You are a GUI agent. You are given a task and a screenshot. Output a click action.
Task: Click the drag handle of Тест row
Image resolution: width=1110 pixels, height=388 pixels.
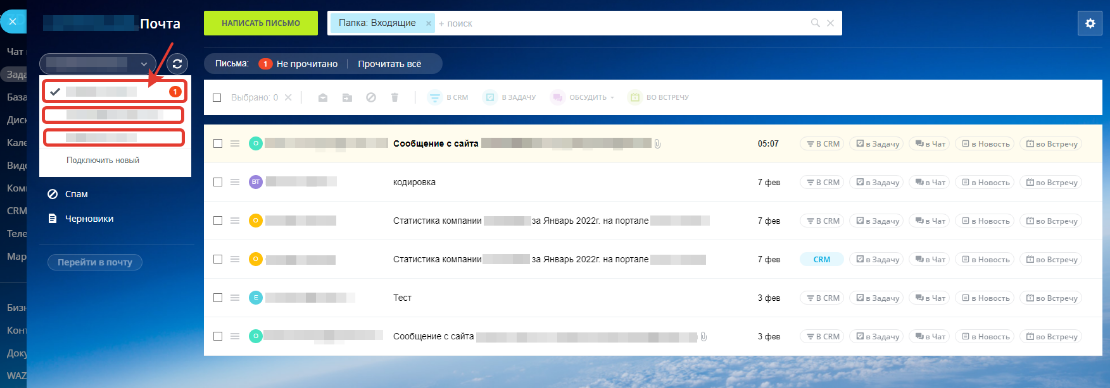pyautogui.click(x=236, y=298)
